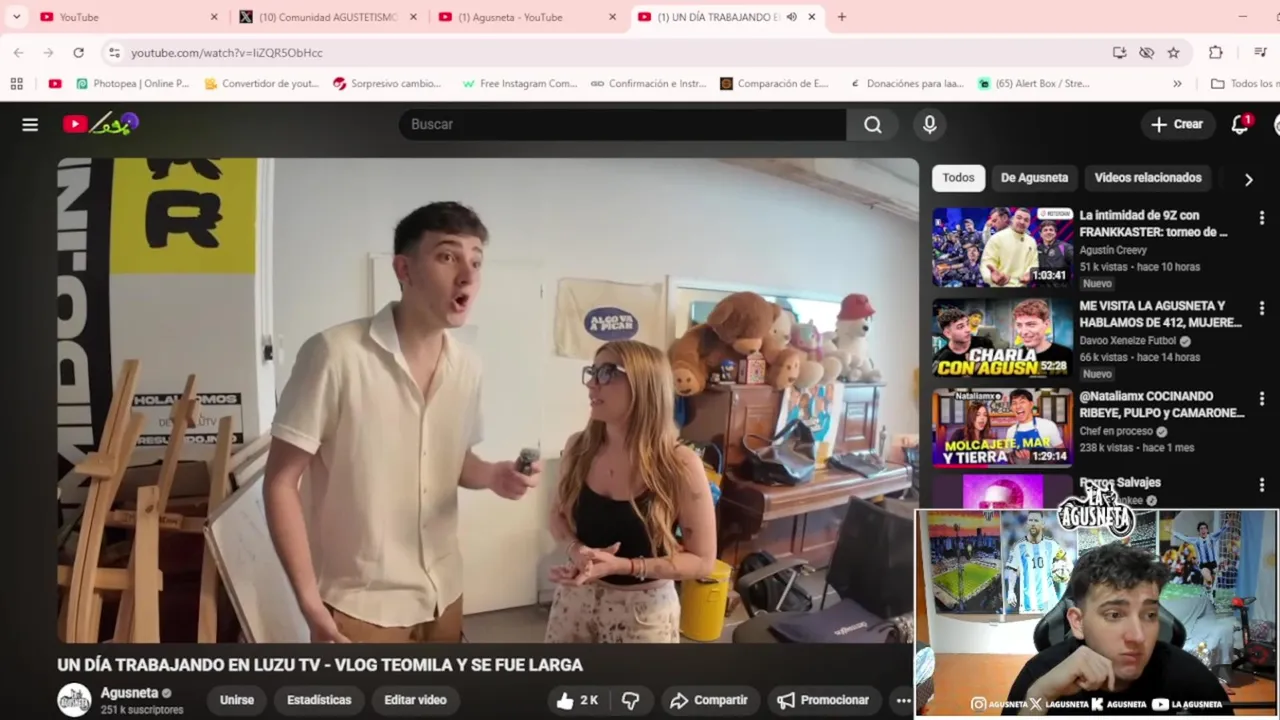Viewport: 1280px width, 720px height.
Task: Open Estadísticas for this video
Action: point(319,700)
